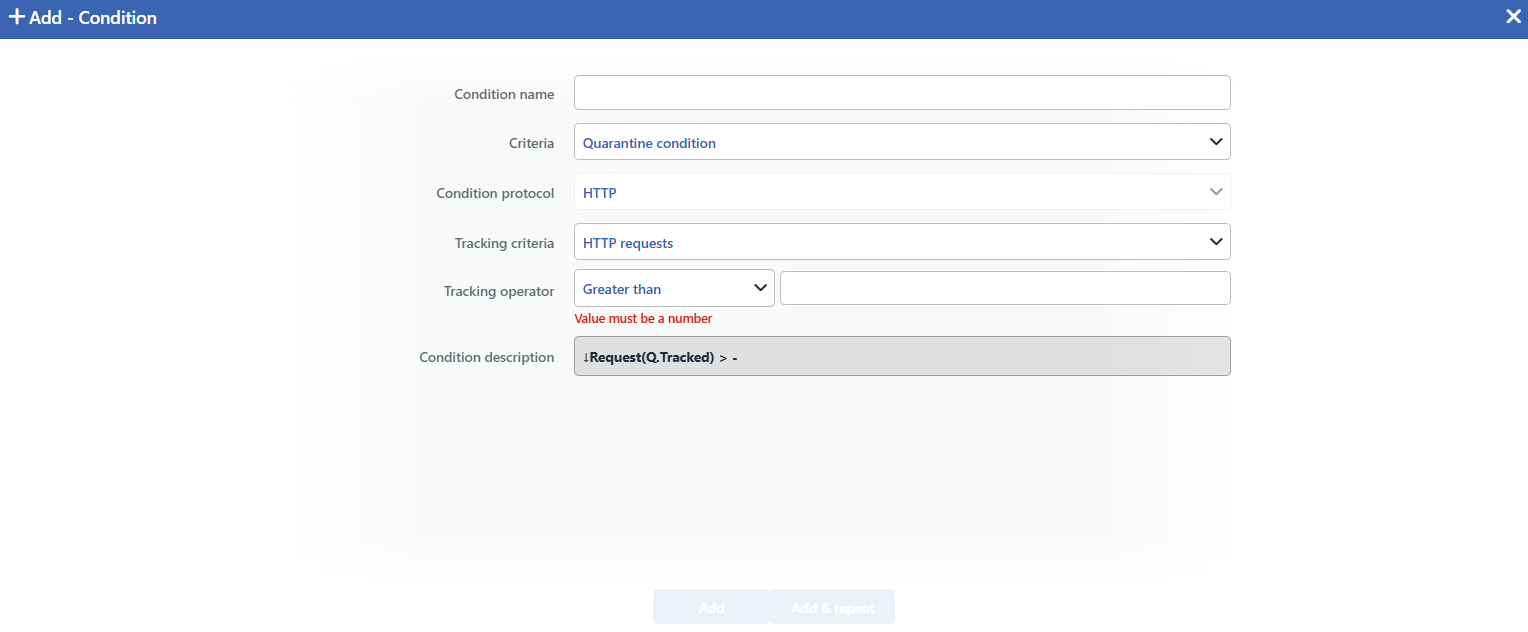This screenshot has width=1528, height=632.
Task: Click the Tracking operator label
Action: pos(499,291)
